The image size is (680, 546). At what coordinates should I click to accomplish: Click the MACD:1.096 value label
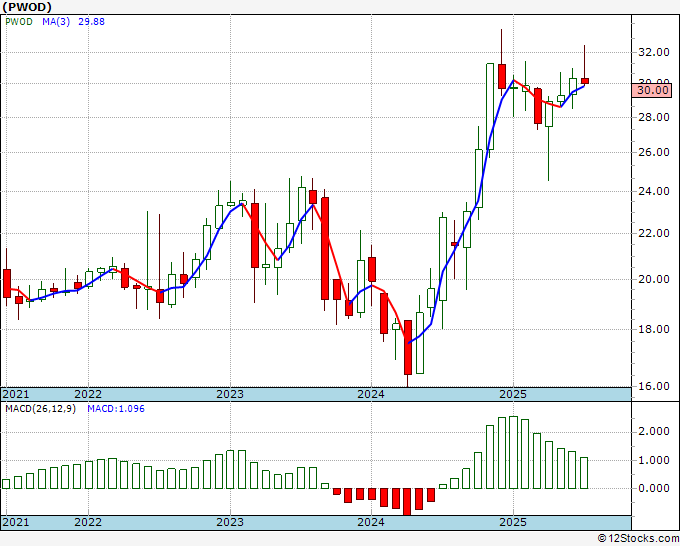point(116,409)
